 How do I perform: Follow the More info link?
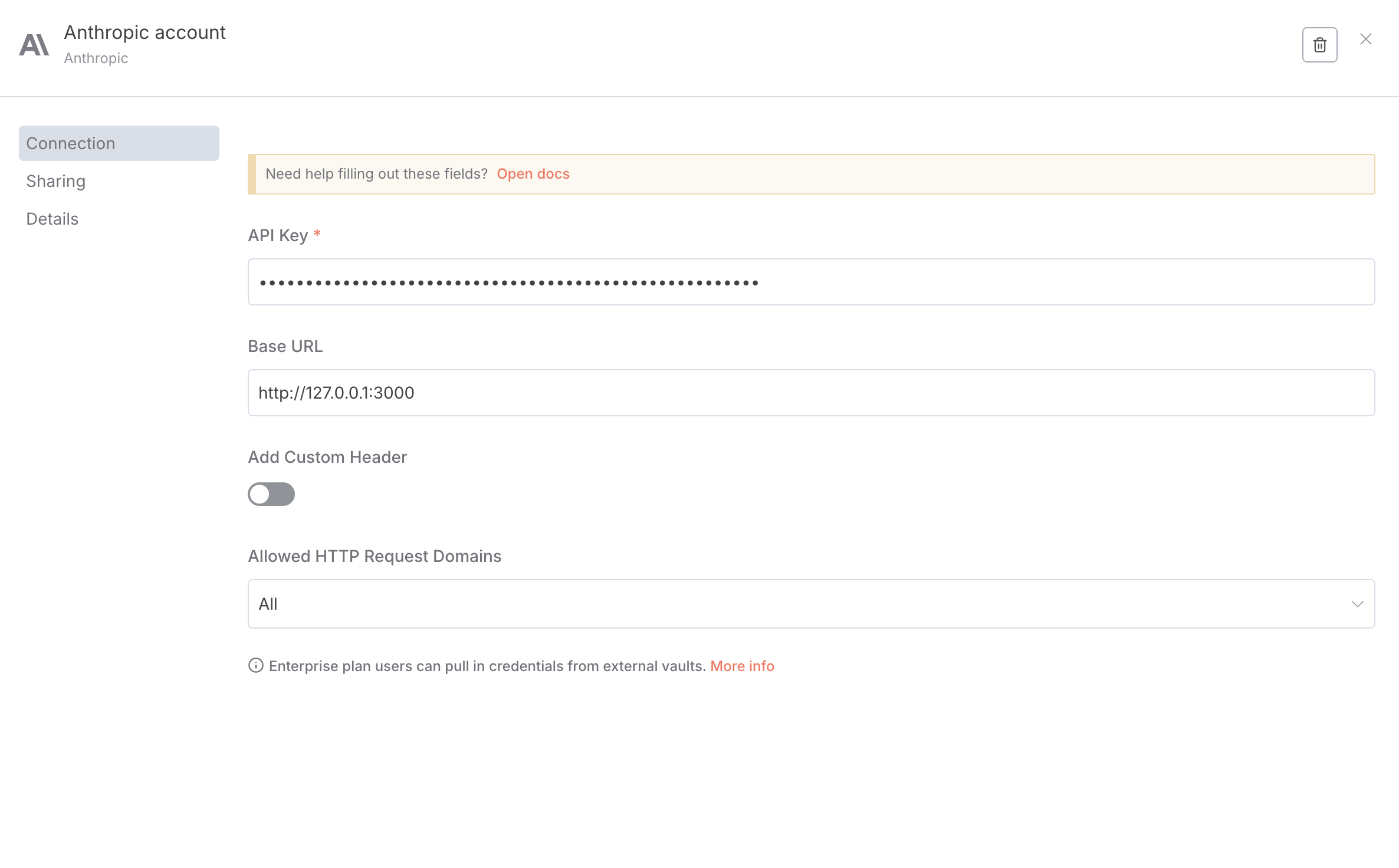coord(742,666)
